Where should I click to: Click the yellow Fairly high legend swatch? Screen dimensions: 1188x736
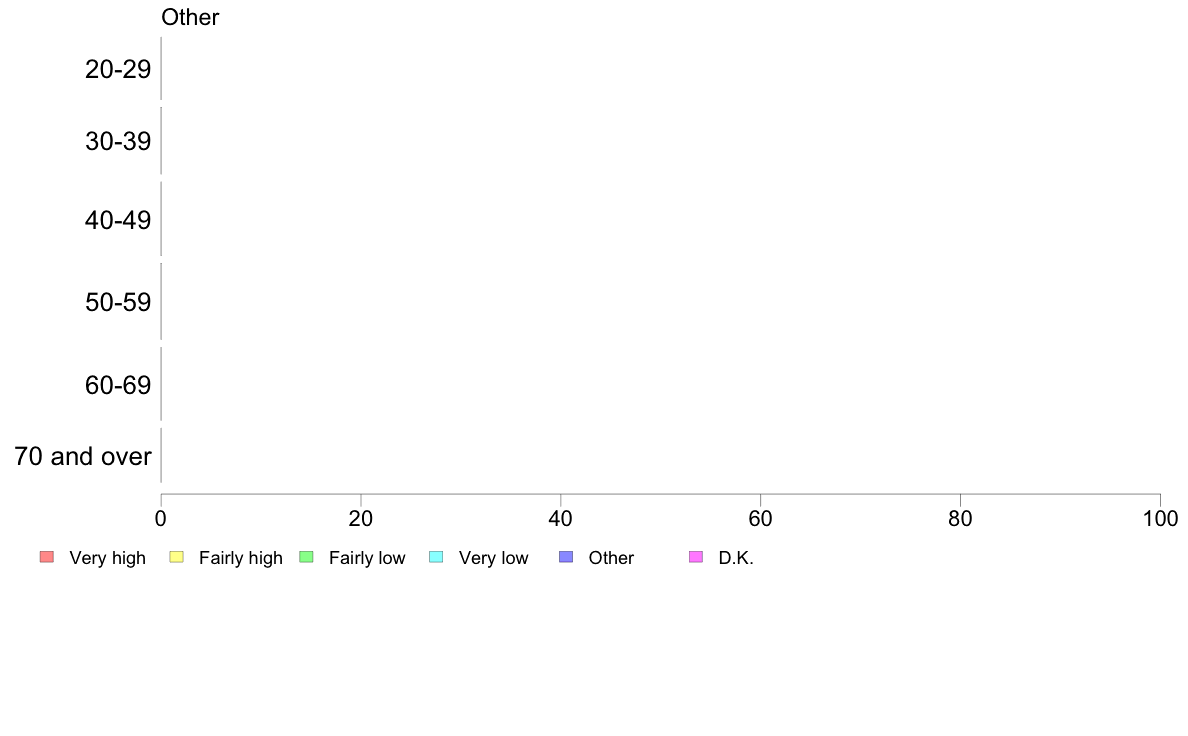(x=177, y=557)
